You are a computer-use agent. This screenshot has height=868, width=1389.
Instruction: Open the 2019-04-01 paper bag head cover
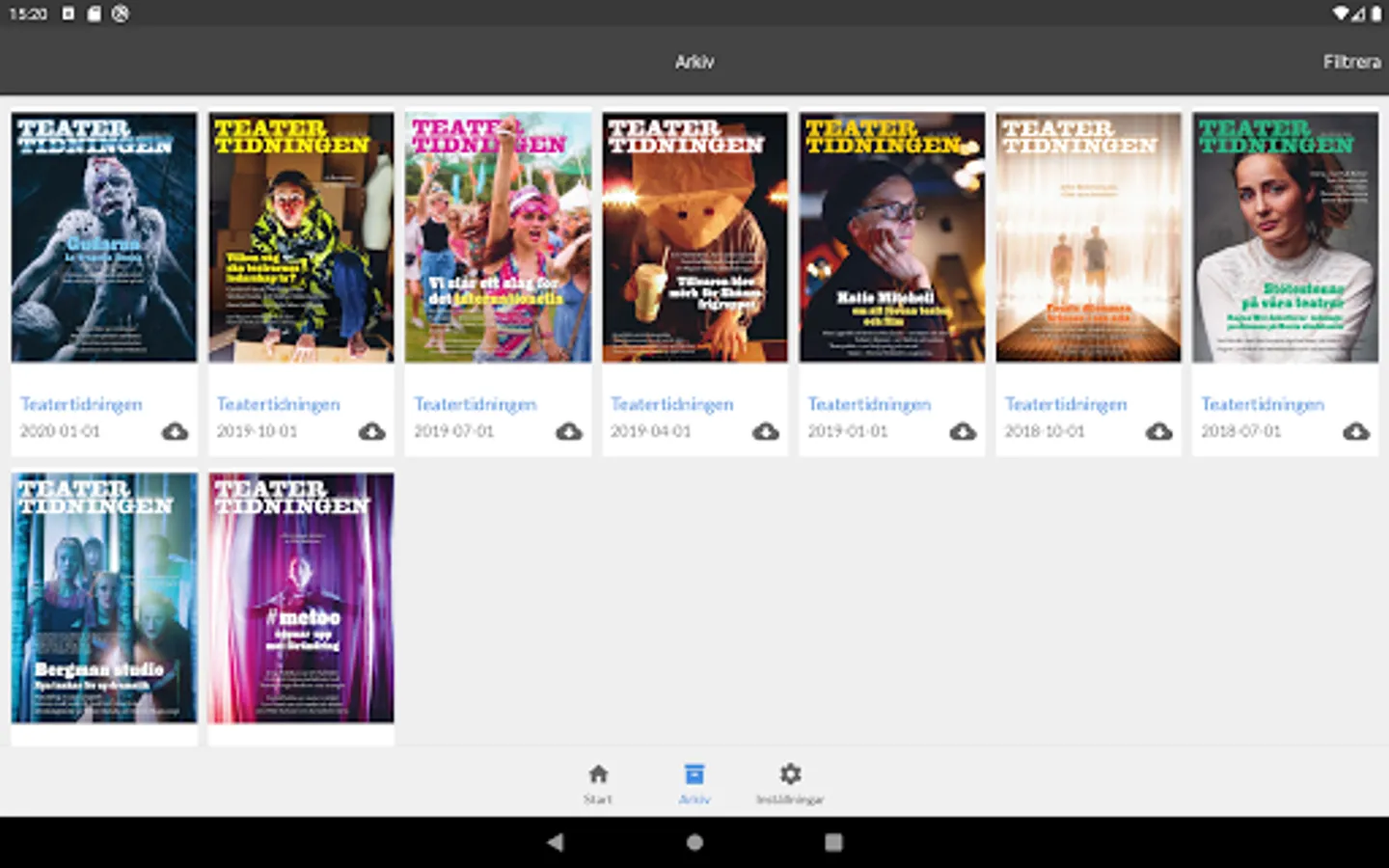click(694, 237)
